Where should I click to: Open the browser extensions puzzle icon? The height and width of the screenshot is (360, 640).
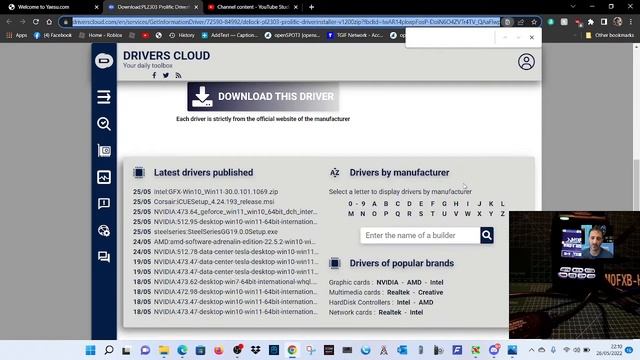pyautogui.click(x=590, y=22)
